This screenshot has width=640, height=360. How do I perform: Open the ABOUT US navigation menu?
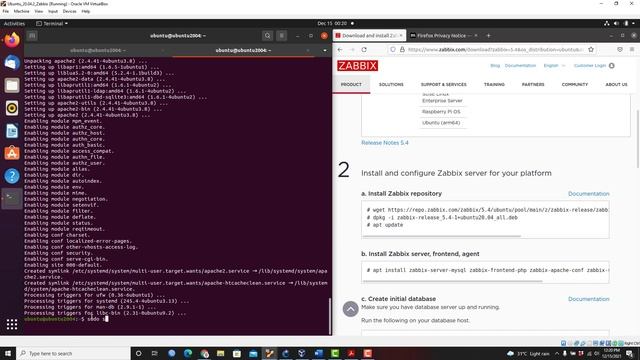point(616,84)
